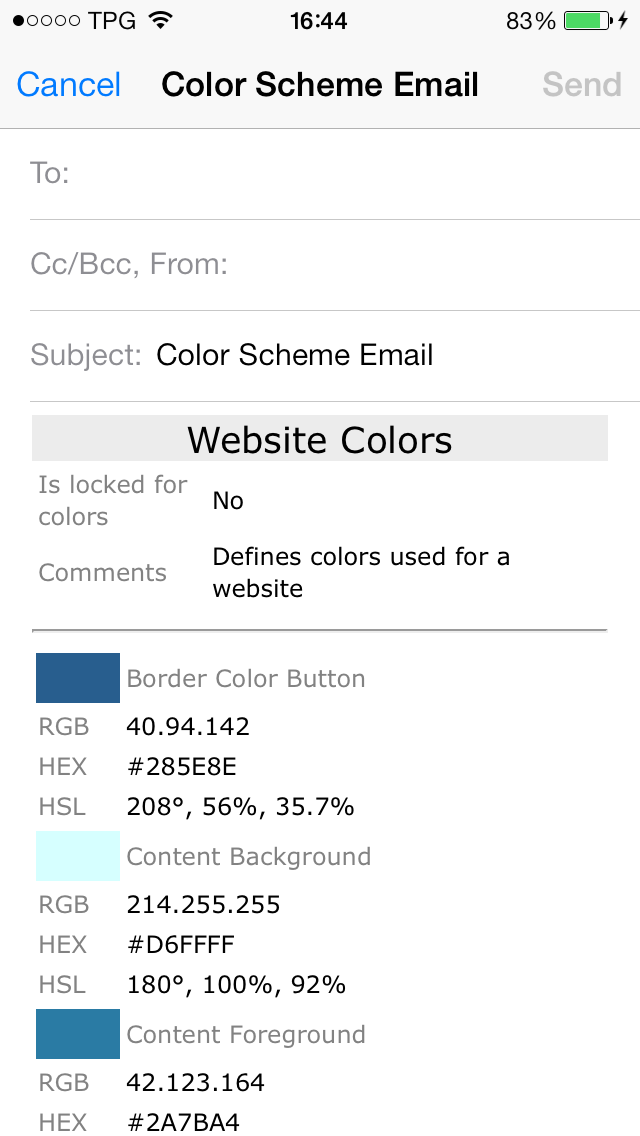Select the Content Foreground color swatch

click(78, 1034)
